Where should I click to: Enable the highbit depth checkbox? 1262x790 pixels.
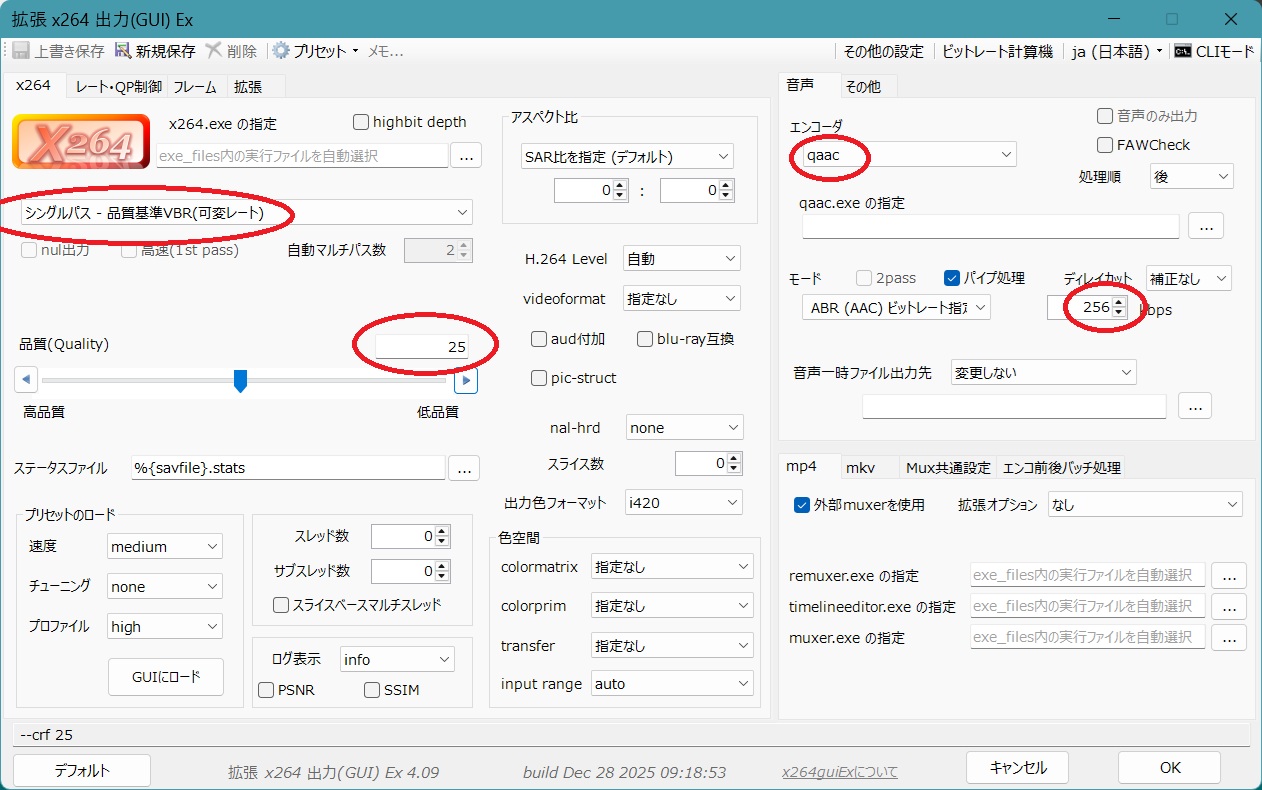pyautogui.click(x=362, y=122)
